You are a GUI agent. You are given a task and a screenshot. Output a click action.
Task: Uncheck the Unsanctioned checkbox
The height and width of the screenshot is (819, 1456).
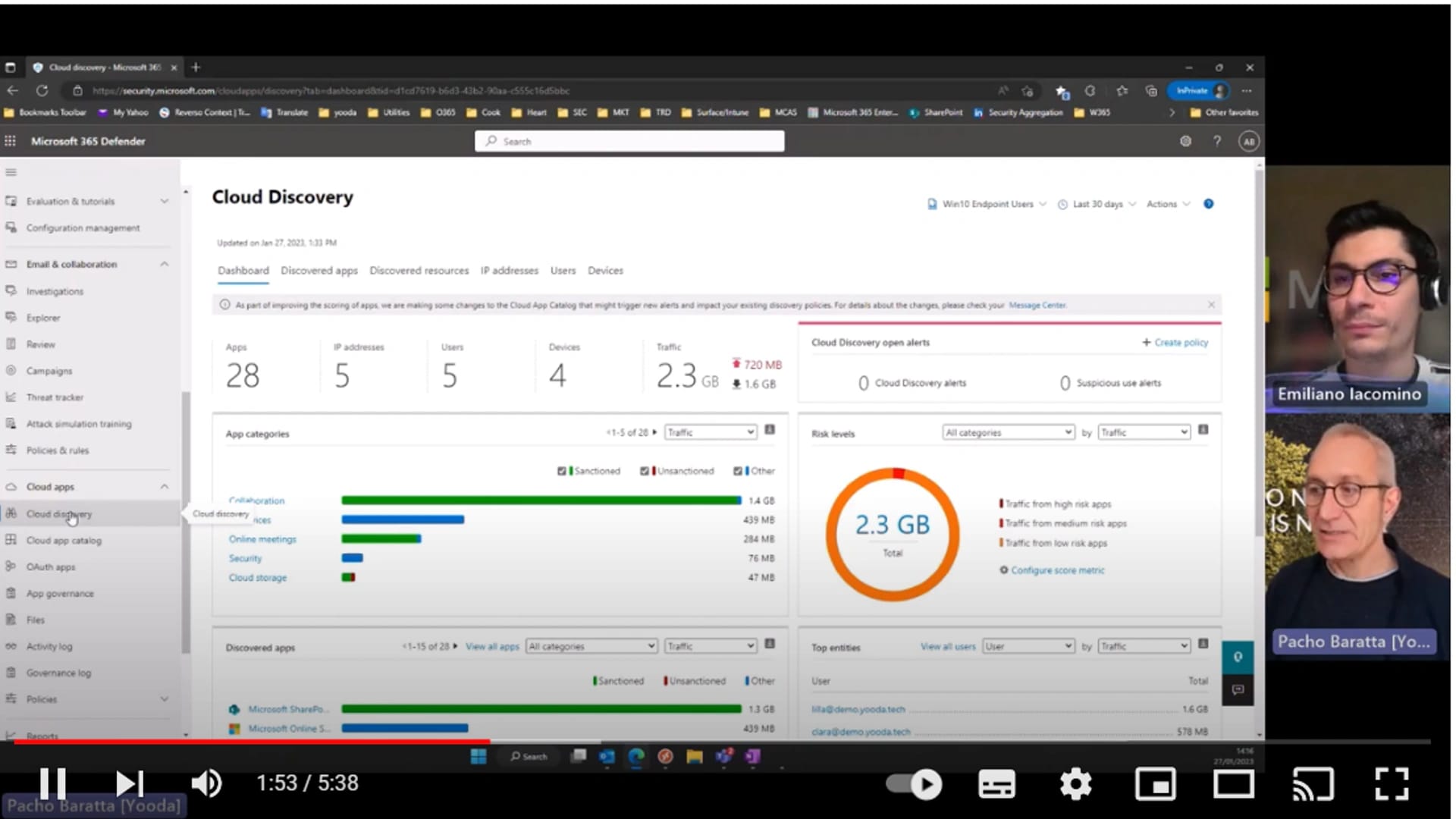[x=645, y=471]
